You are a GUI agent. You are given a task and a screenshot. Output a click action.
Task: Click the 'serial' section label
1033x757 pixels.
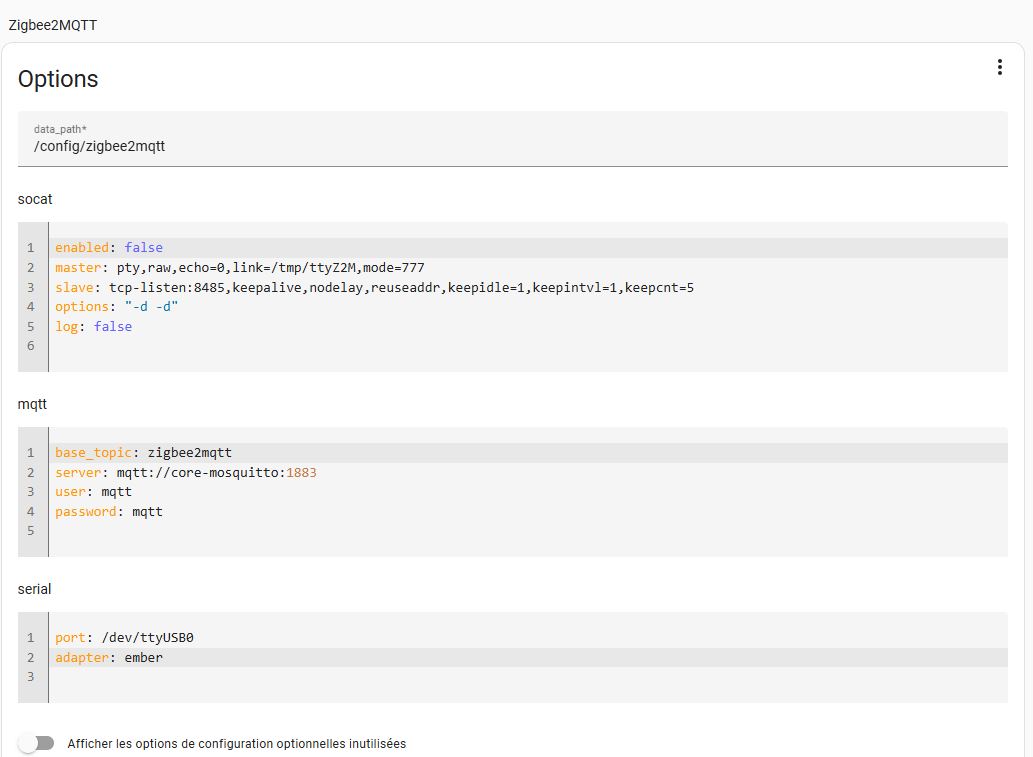pyautogui.click(x=34, y=589)
